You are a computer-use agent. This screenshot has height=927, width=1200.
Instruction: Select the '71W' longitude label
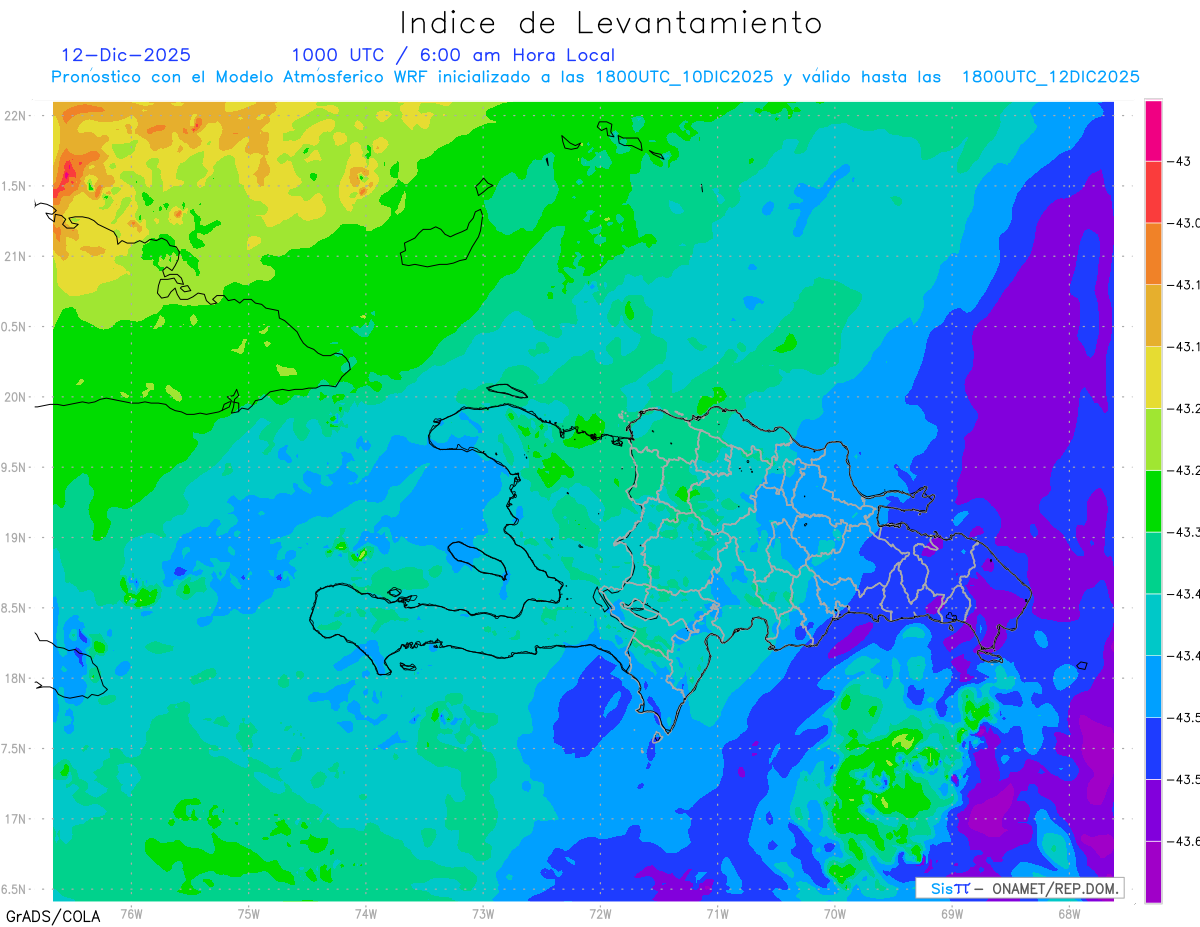[x=717, y=914]
